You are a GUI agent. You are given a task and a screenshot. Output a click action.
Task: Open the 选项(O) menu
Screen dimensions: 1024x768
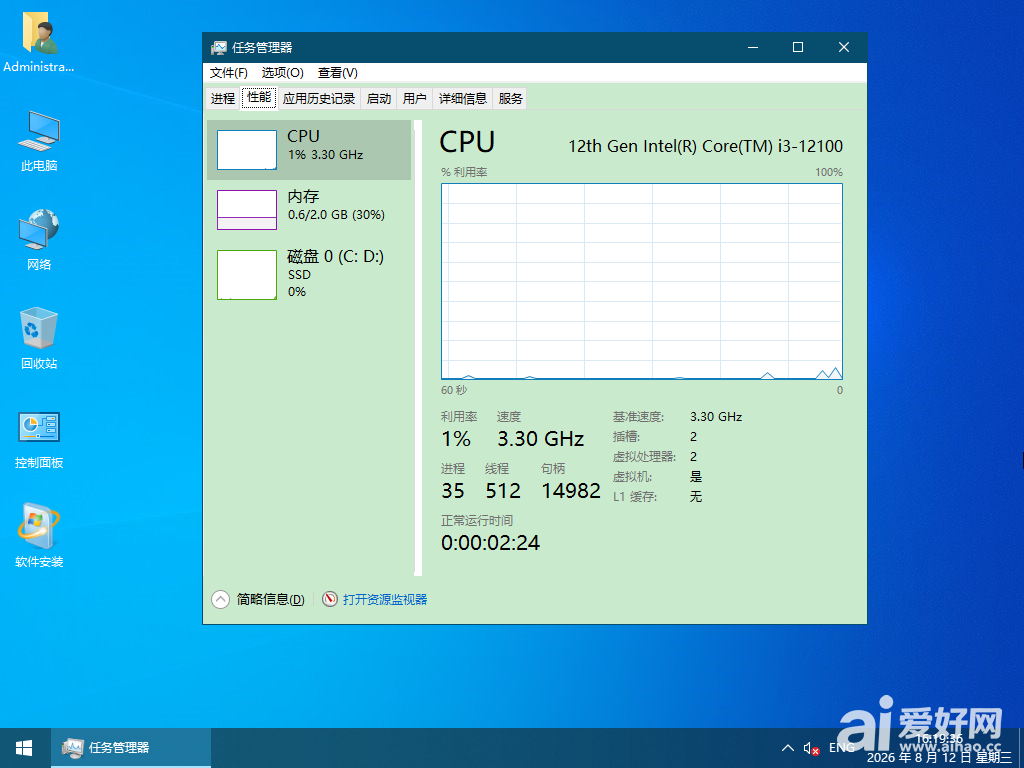283,72
